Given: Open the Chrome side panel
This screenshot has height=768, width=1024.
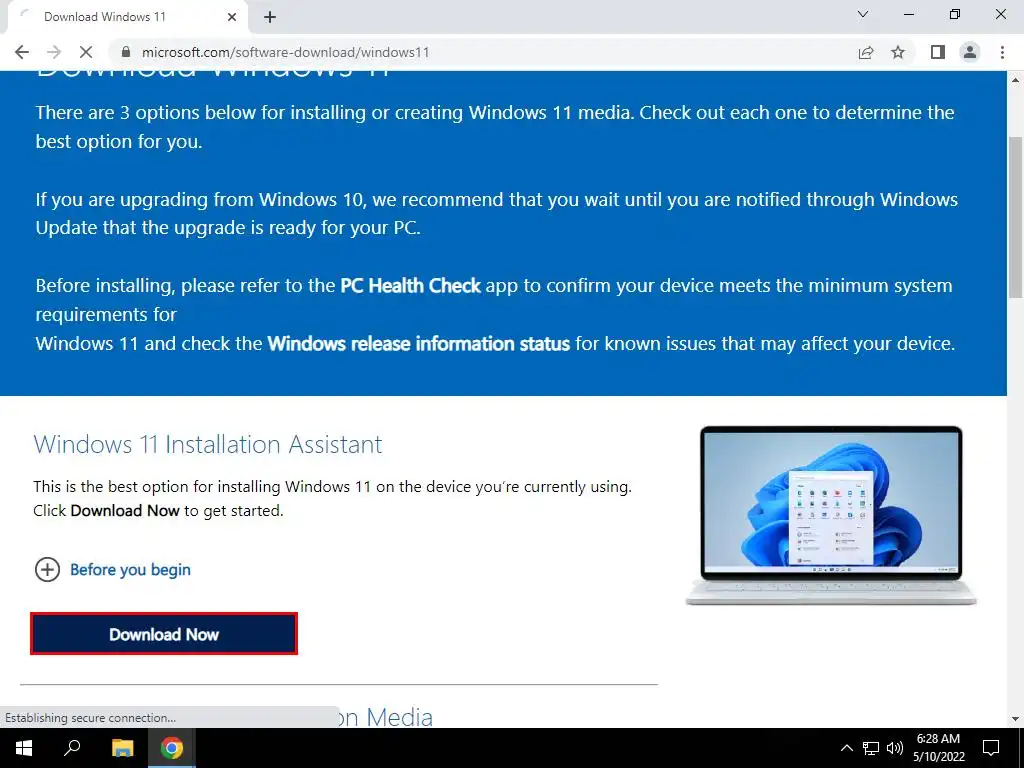Looking at the screenshot, I should 938,52.
